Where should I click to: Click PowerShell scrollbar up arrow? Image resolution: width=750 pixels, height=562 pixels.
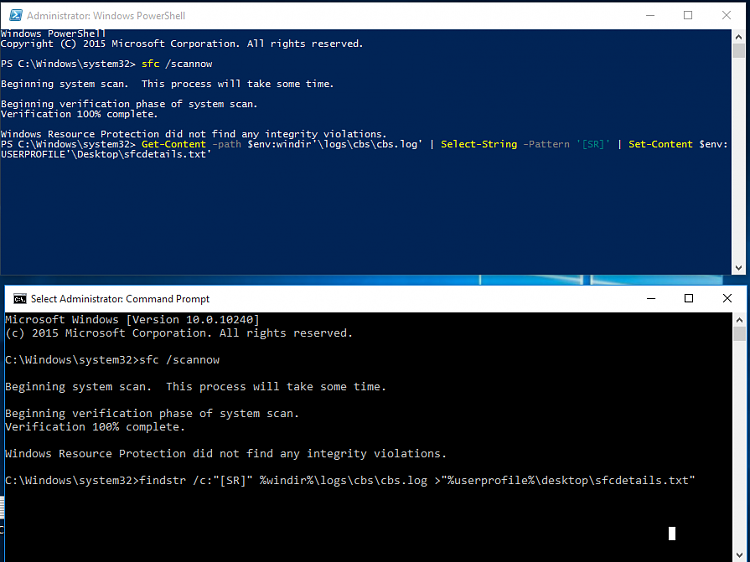(739, 37)
